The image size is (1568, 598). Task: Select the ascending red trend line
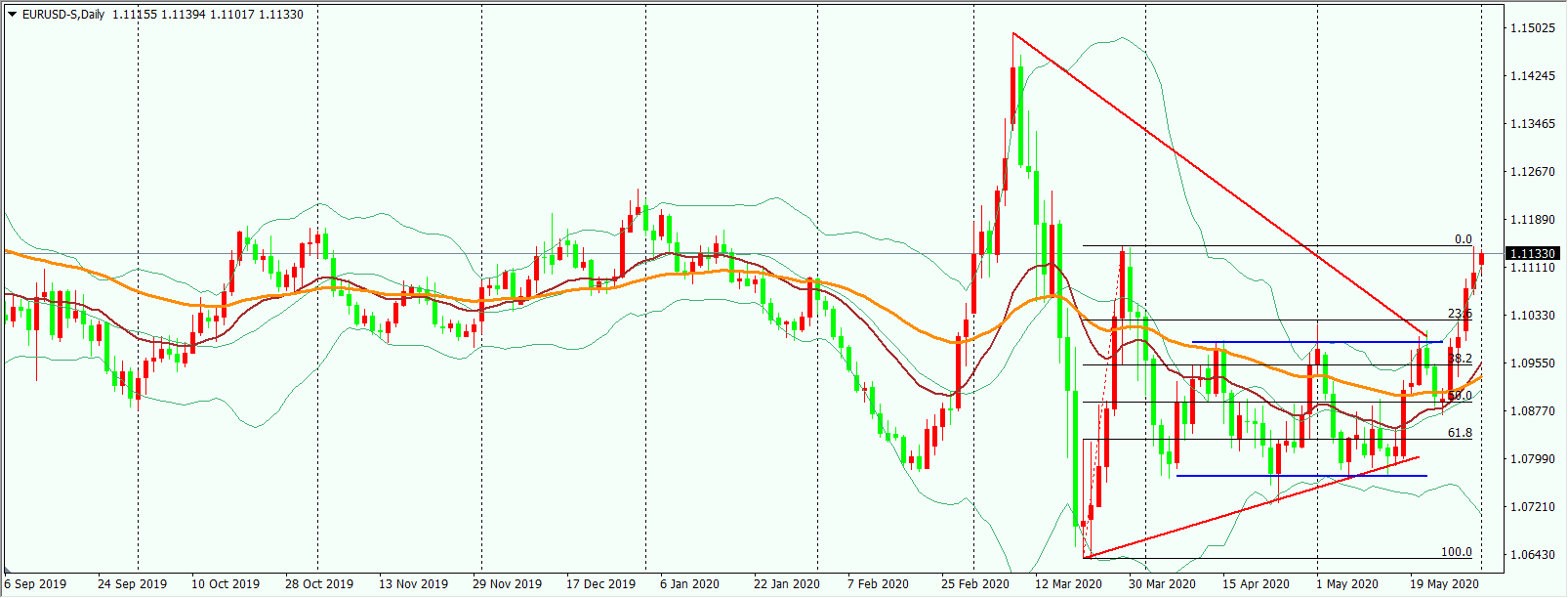point(1250,508)
